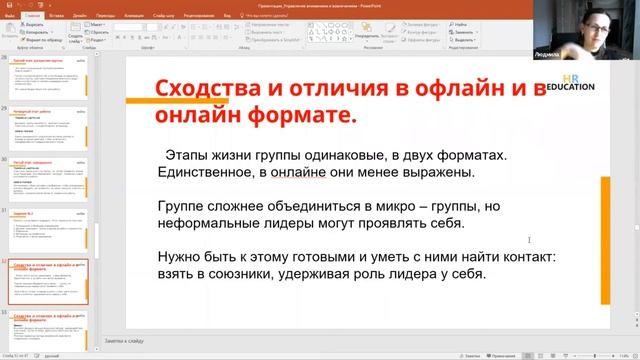Open Экспресс-стили quick styles
Screen dimensions: 640x360
389,32
